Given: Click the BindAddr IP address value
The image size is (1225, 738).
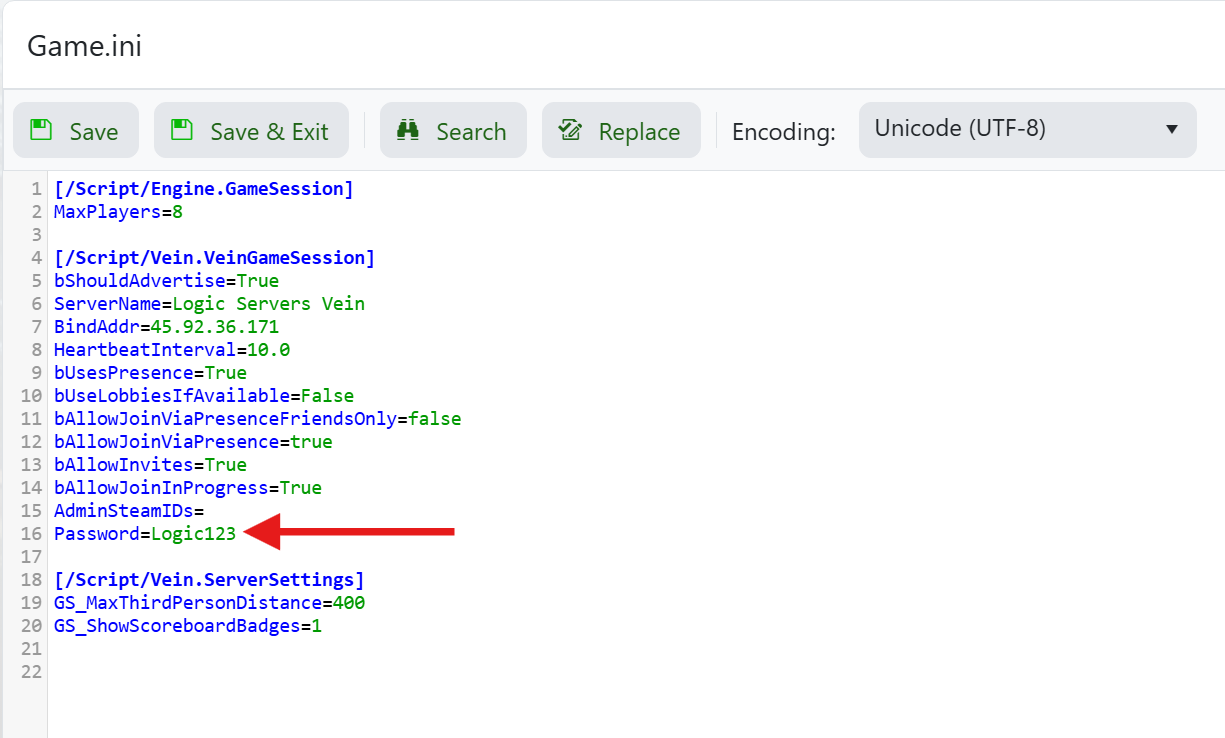Looking at the screenshot, I should (214, 327).
